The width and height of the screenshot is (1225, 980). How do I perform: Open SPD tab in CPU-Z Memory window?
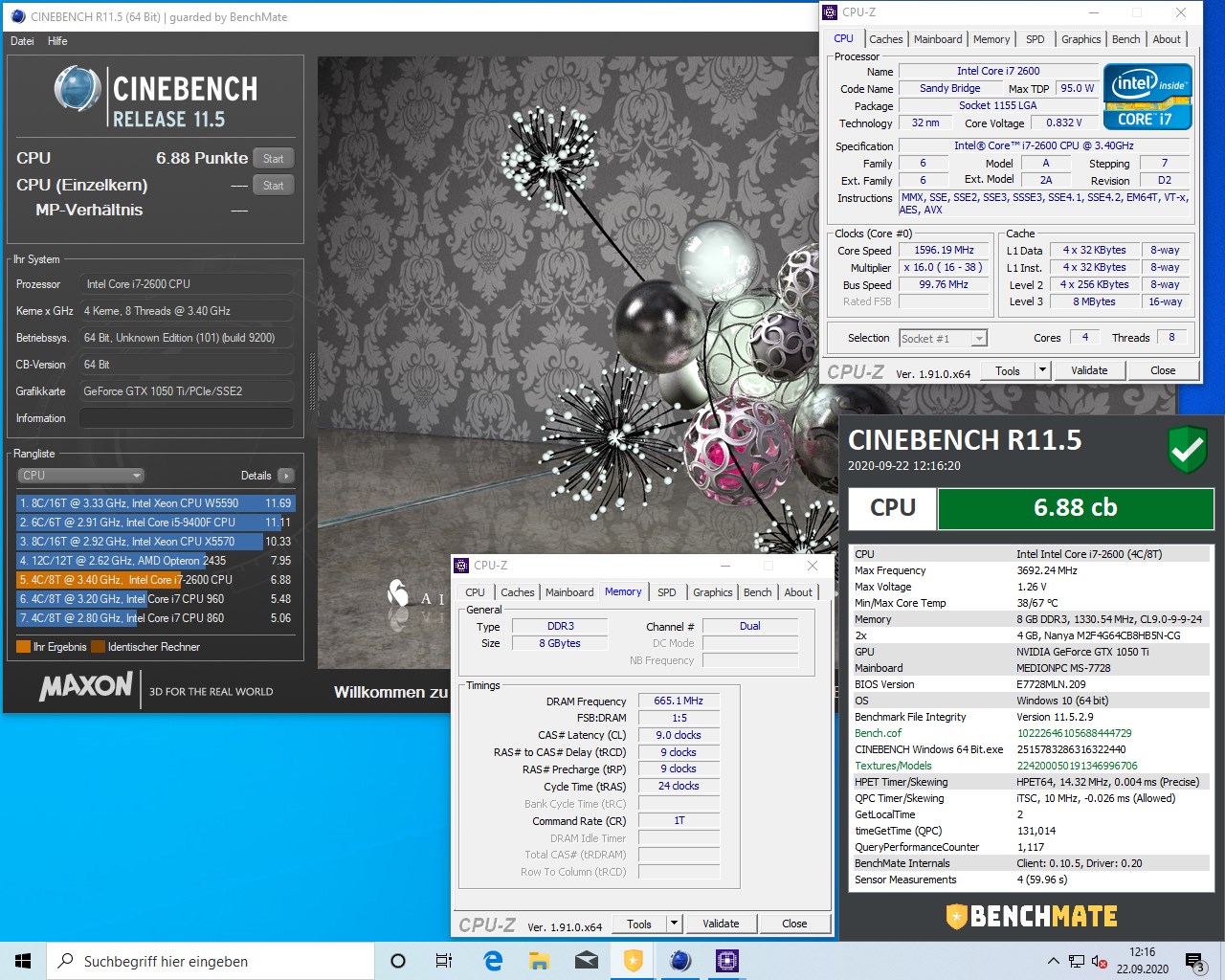(x=667, y=592)
